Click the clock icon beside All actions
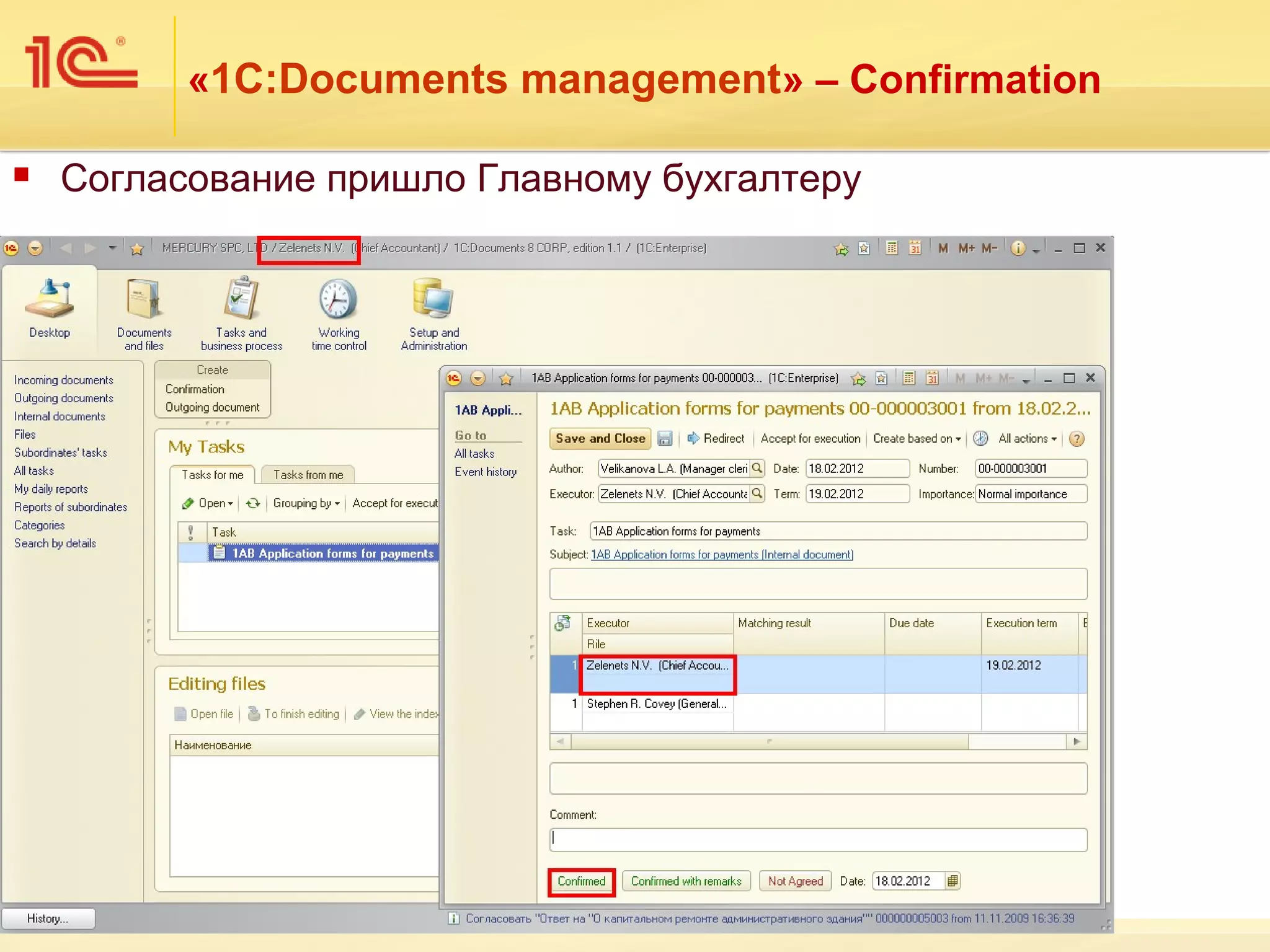The width and height of the screenshot is (1270, 952). tap(980, 439)
